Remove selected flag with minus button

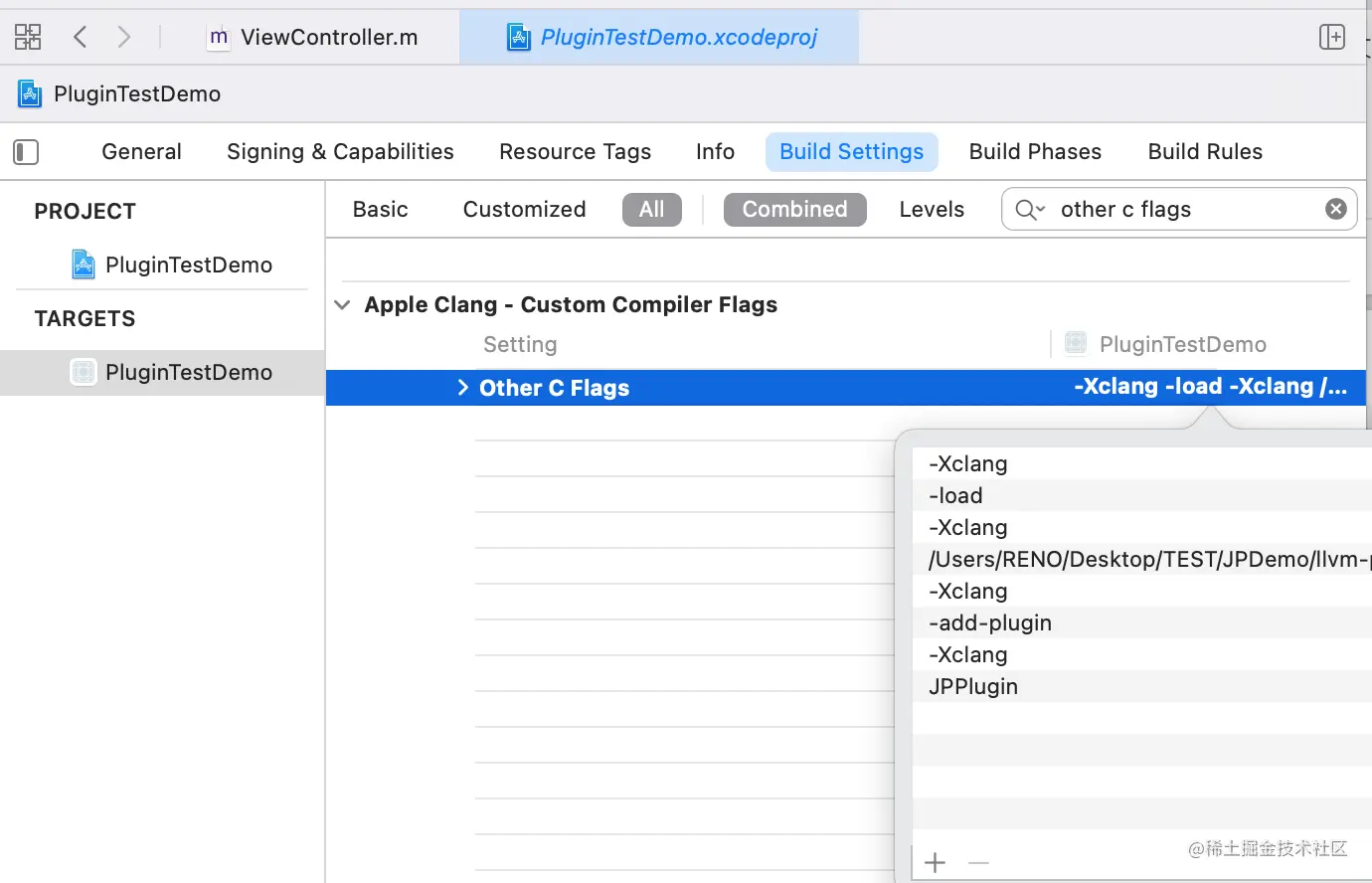pos(978,863)
